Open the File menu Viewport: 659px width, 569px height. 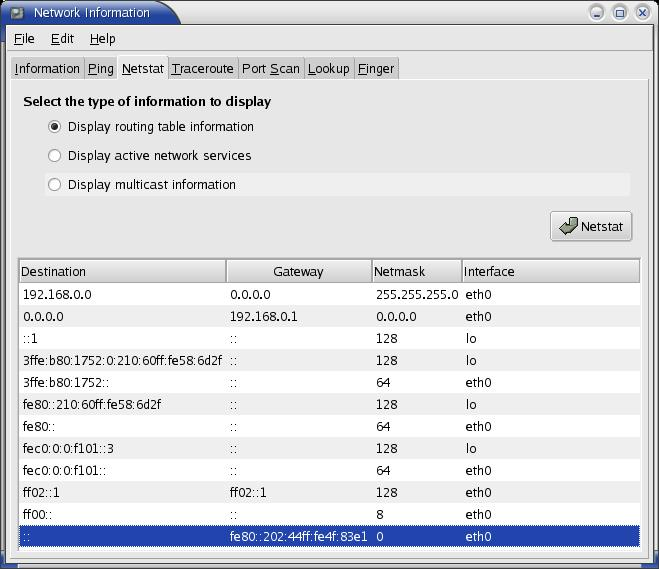click(24, 39)
